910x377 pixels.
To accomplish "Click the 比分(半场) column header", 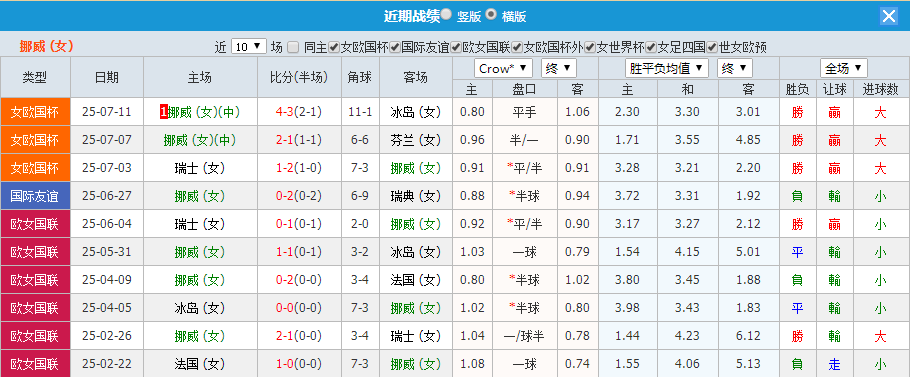I will (299, 77).
